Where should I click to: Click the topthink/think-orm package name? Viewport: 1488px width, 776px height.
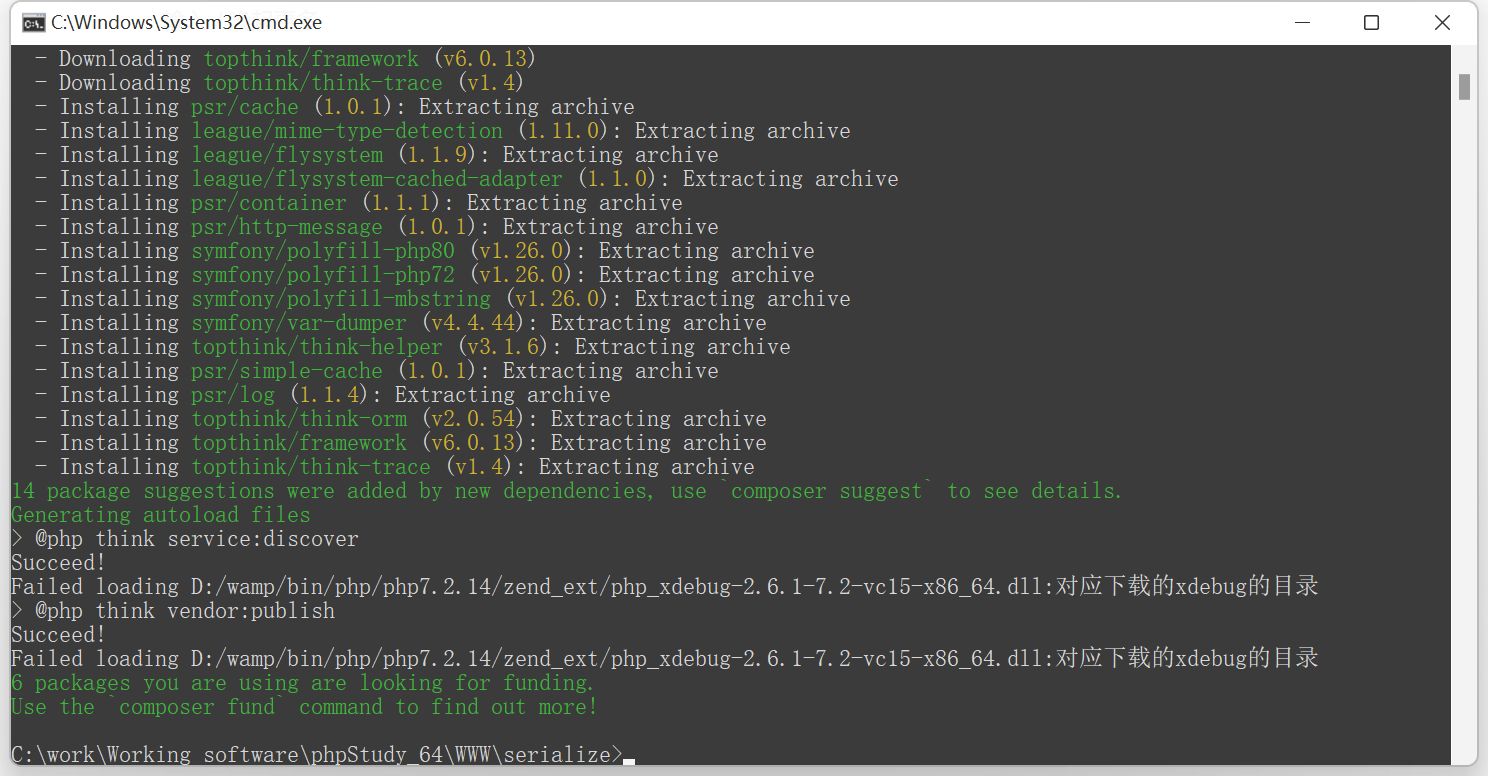(x=300, y=419)
